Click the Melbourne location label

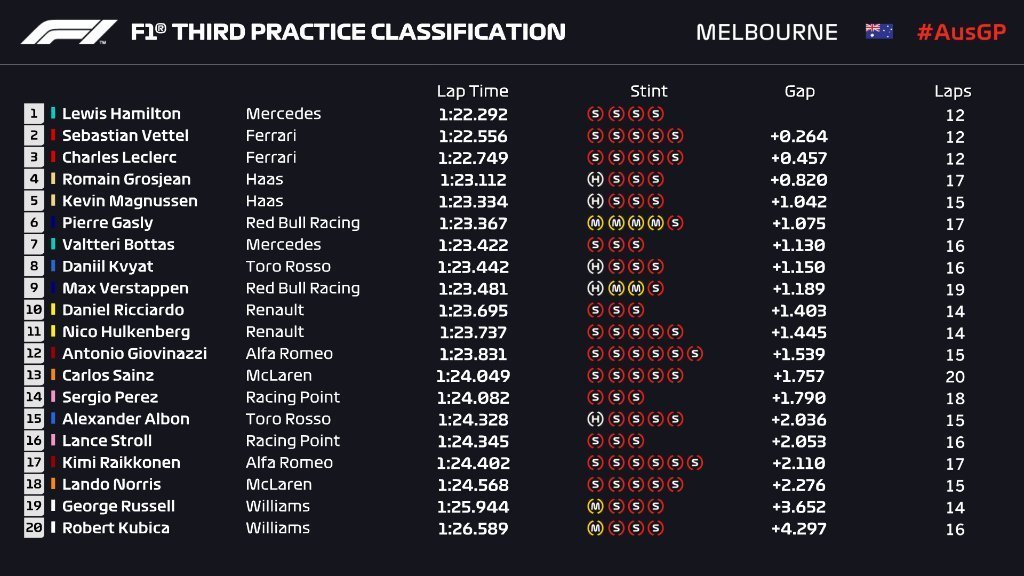coord(767,32)
